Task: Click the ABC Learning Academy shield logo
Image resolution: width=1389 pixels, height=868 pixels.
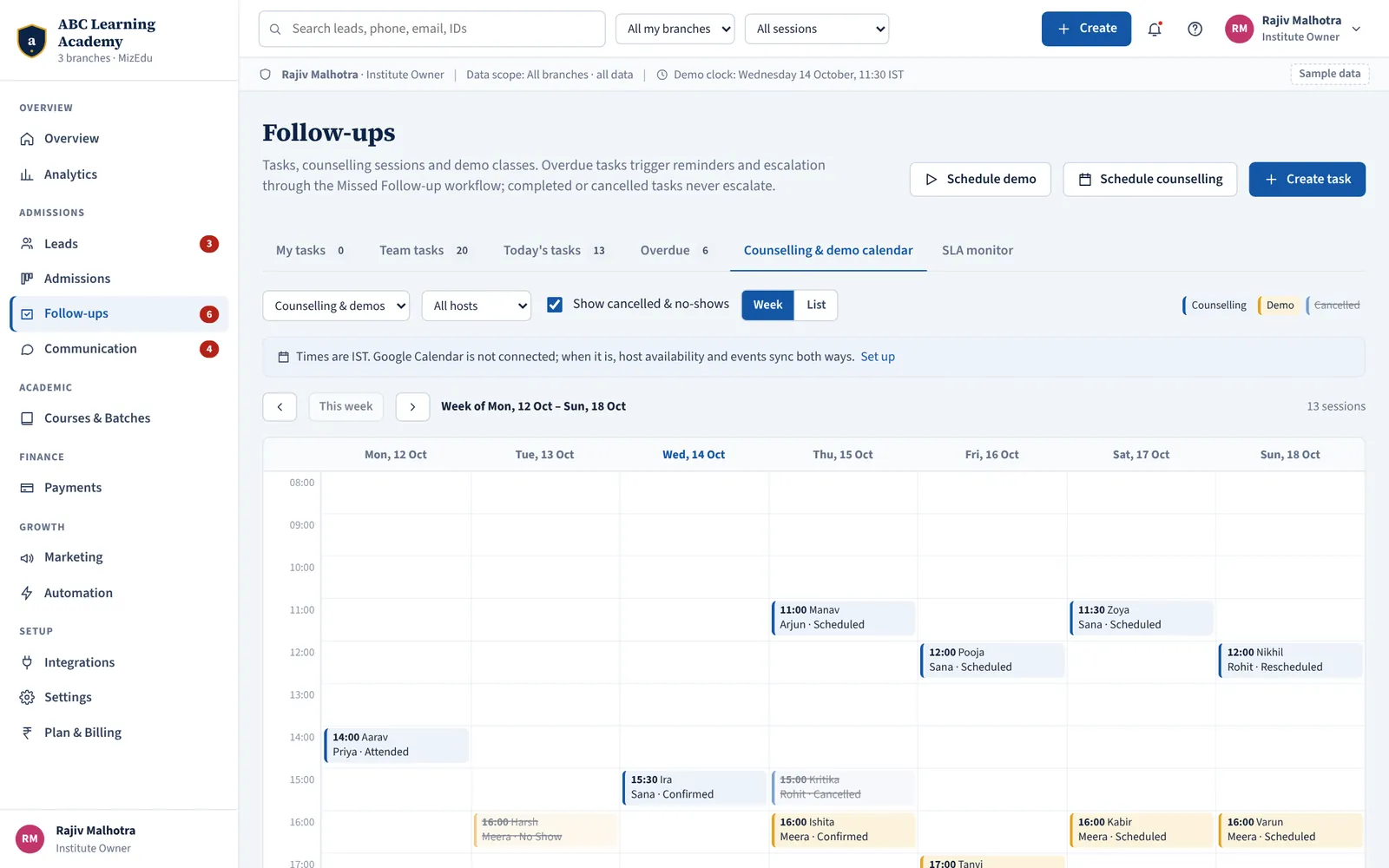Action: 32,40
